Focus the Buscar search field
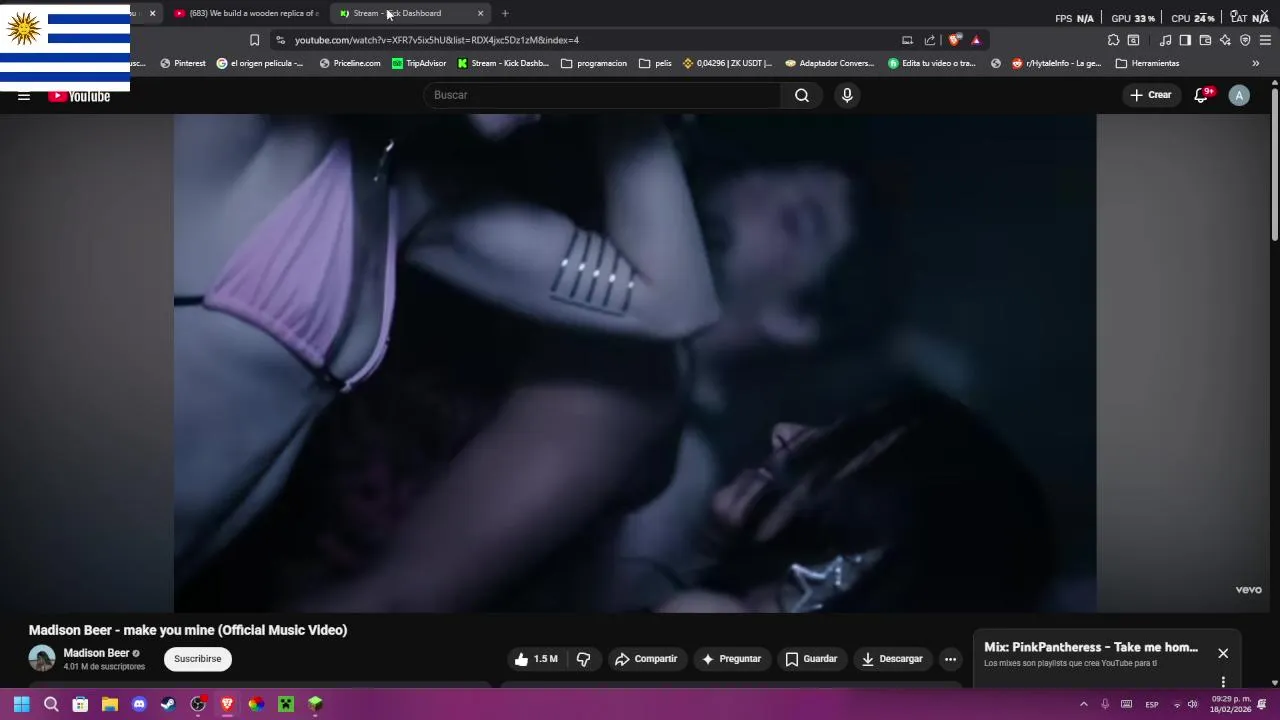 [x=602, y=95]
